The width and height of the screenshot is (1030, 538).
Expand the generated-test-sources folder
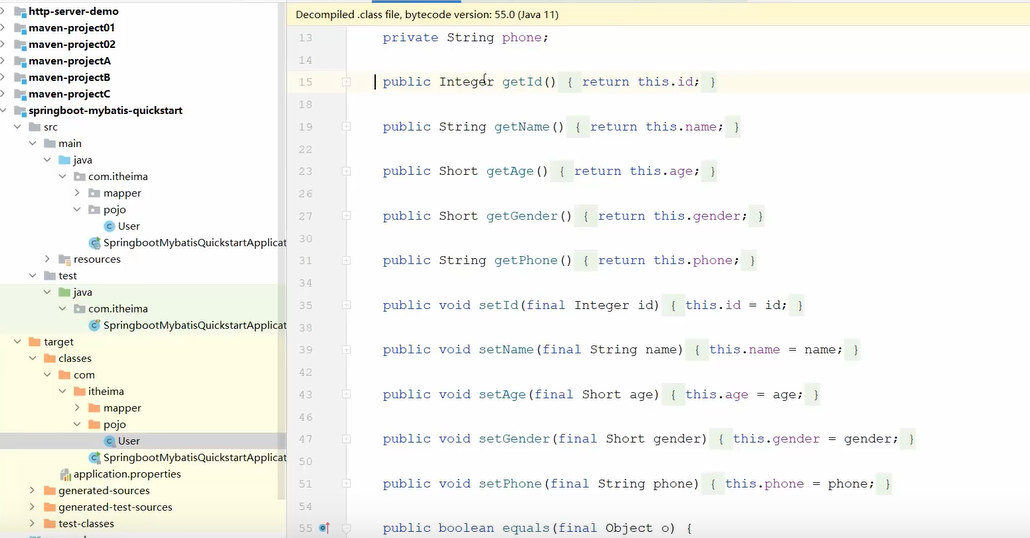(x=33, y=507)
